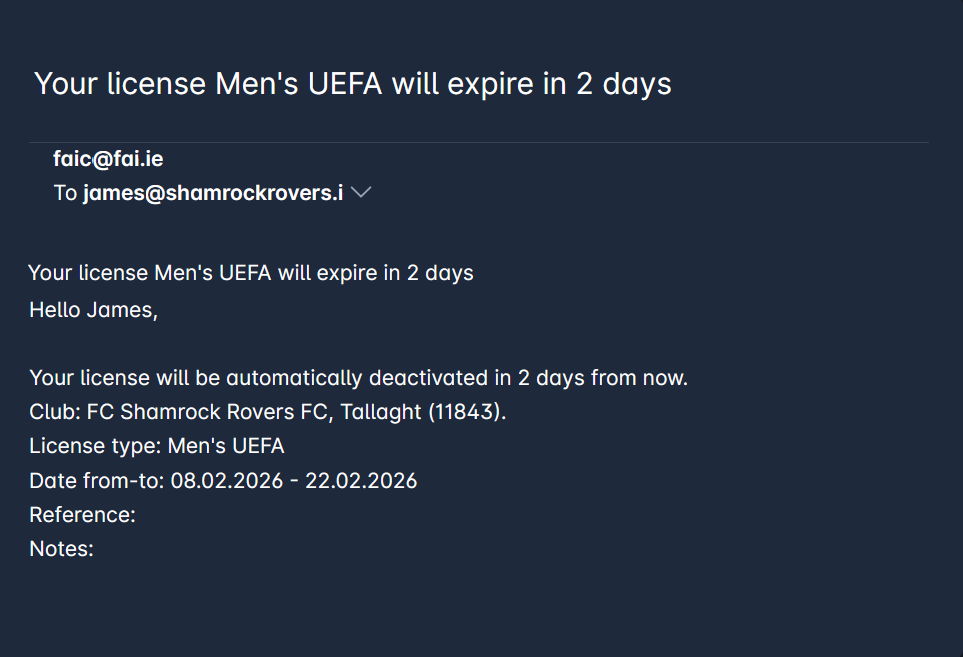Click "2 days" in the subject heading
This screenshot has height=657, width=963.
(624, 84)
